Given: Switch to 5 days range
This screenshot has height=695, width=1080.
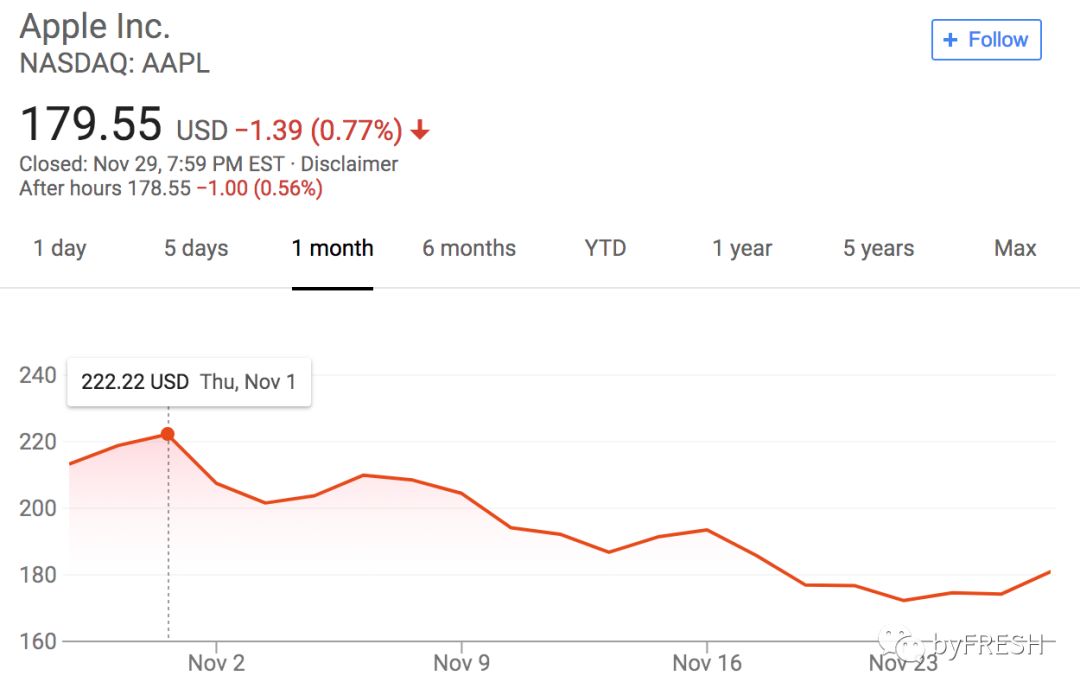Looking at the screenshot, I should coord(196,249).
